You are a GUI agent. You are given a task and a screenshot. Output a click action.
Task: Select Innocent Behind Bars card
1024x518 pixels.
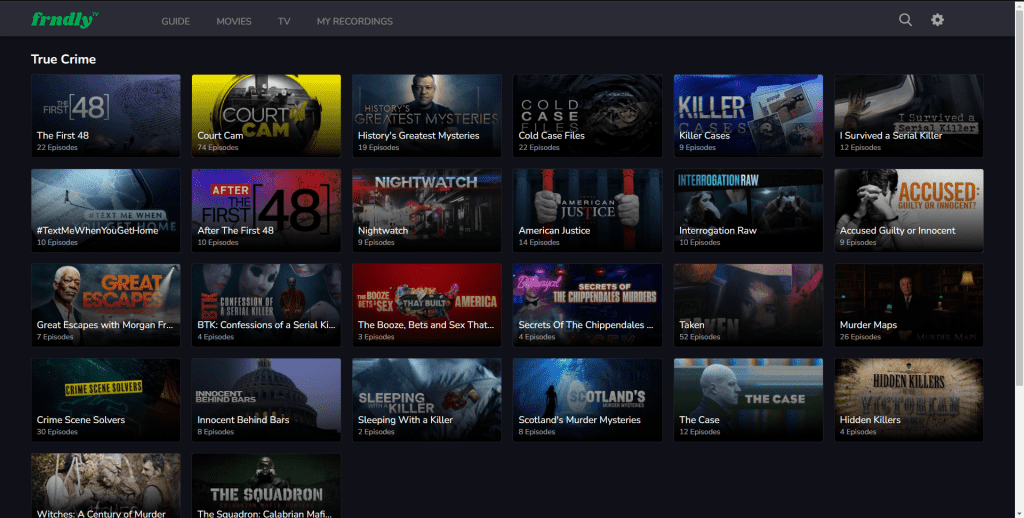pyautogui.click(x=266, y=400)
